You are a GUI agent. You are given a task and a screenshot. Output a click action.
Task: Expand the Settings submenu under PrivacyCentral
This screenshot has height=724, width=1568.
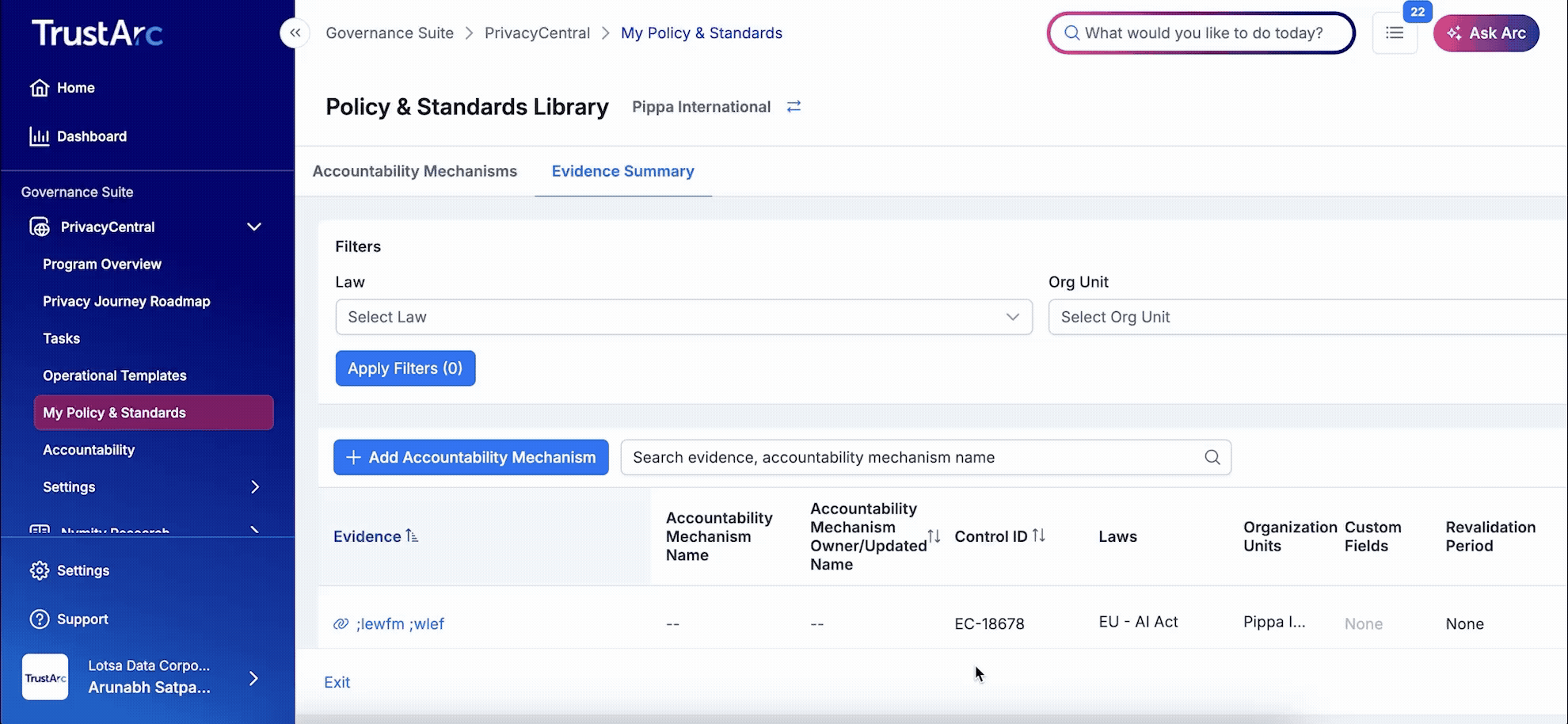pyautogui.click(x=255, y=487)
